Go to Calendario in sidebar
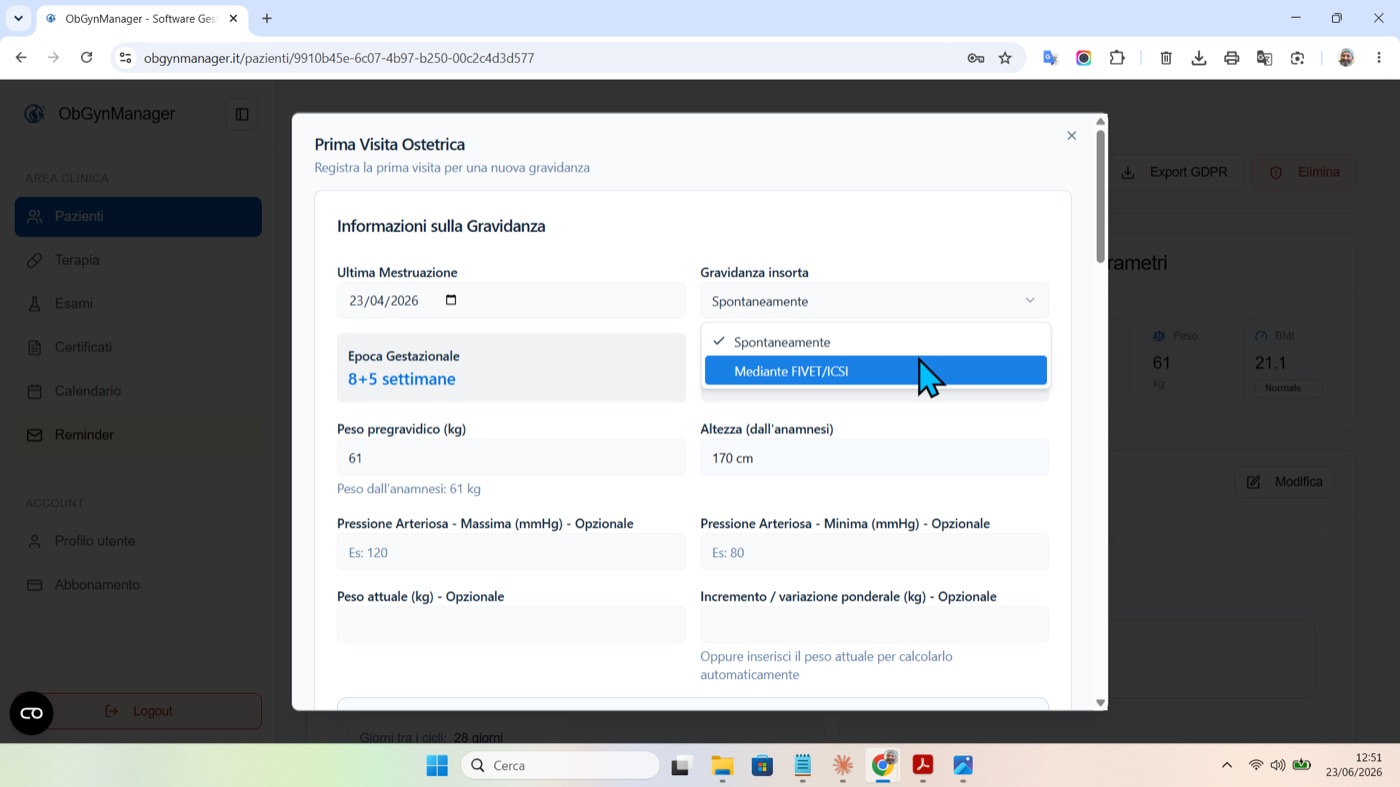Viewport: 1400px width, 787px height. 138,391
